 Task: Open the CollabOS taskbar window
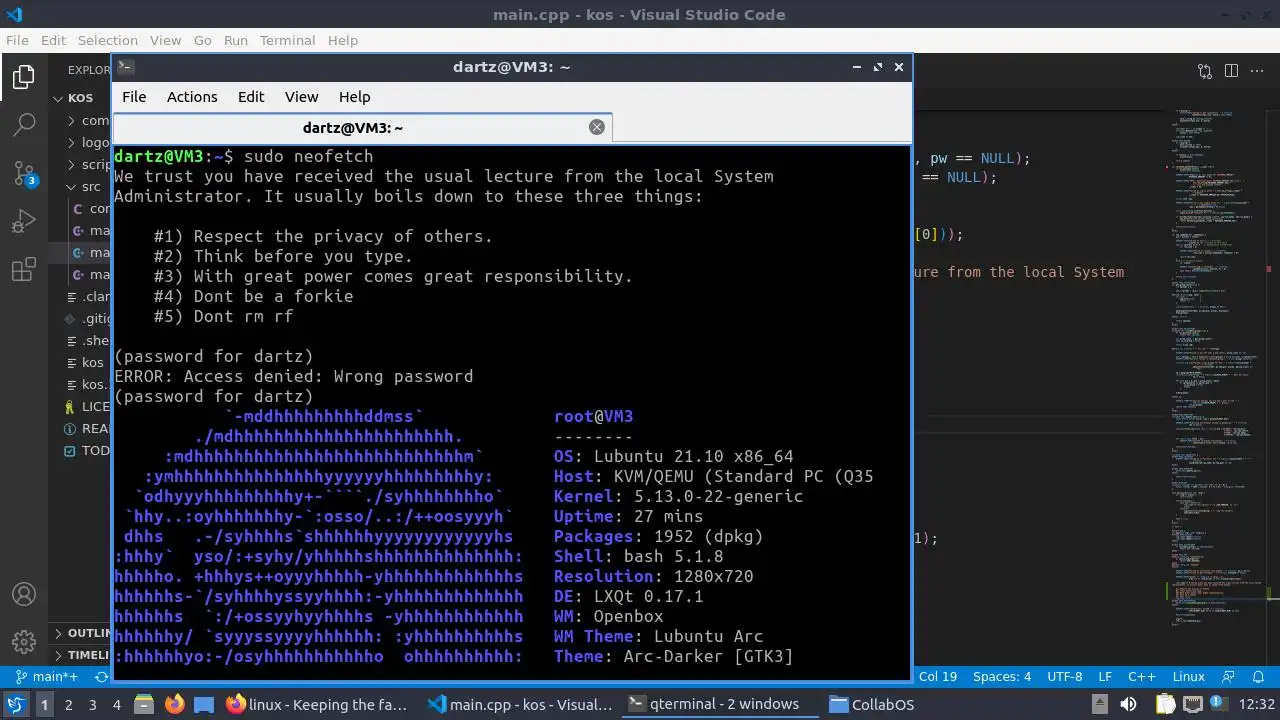(872, 704)
